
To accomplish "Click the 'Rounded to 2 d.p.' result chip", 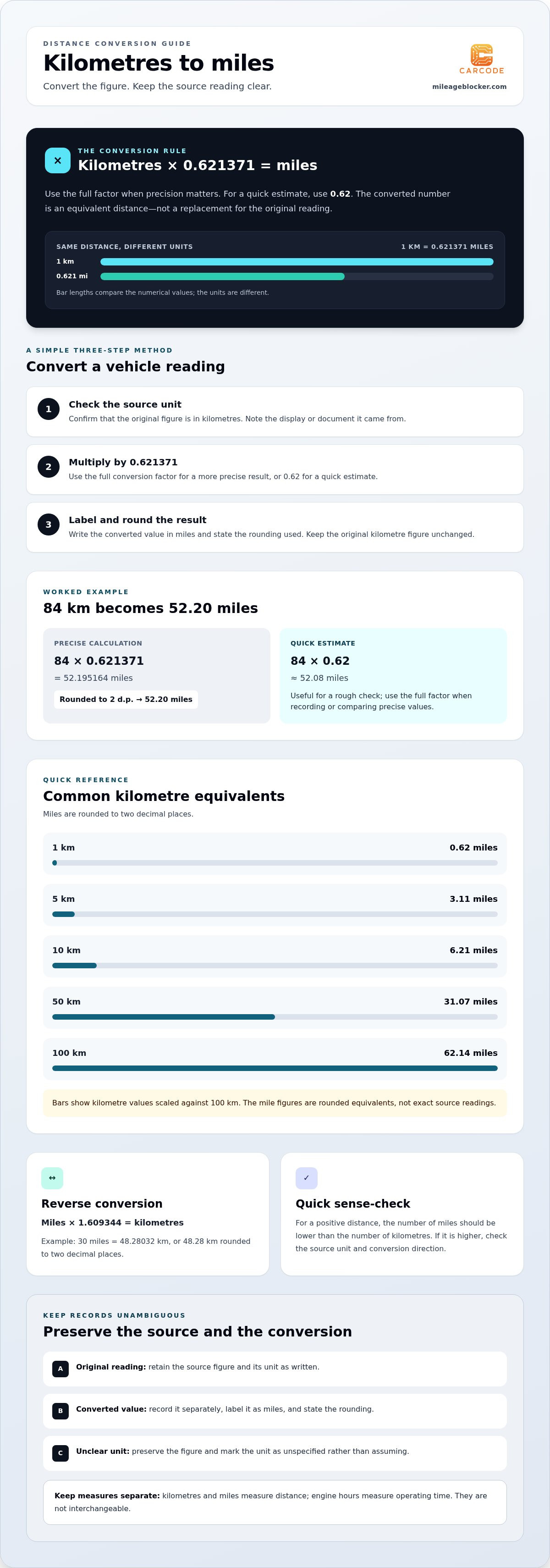I will (126, 699).
